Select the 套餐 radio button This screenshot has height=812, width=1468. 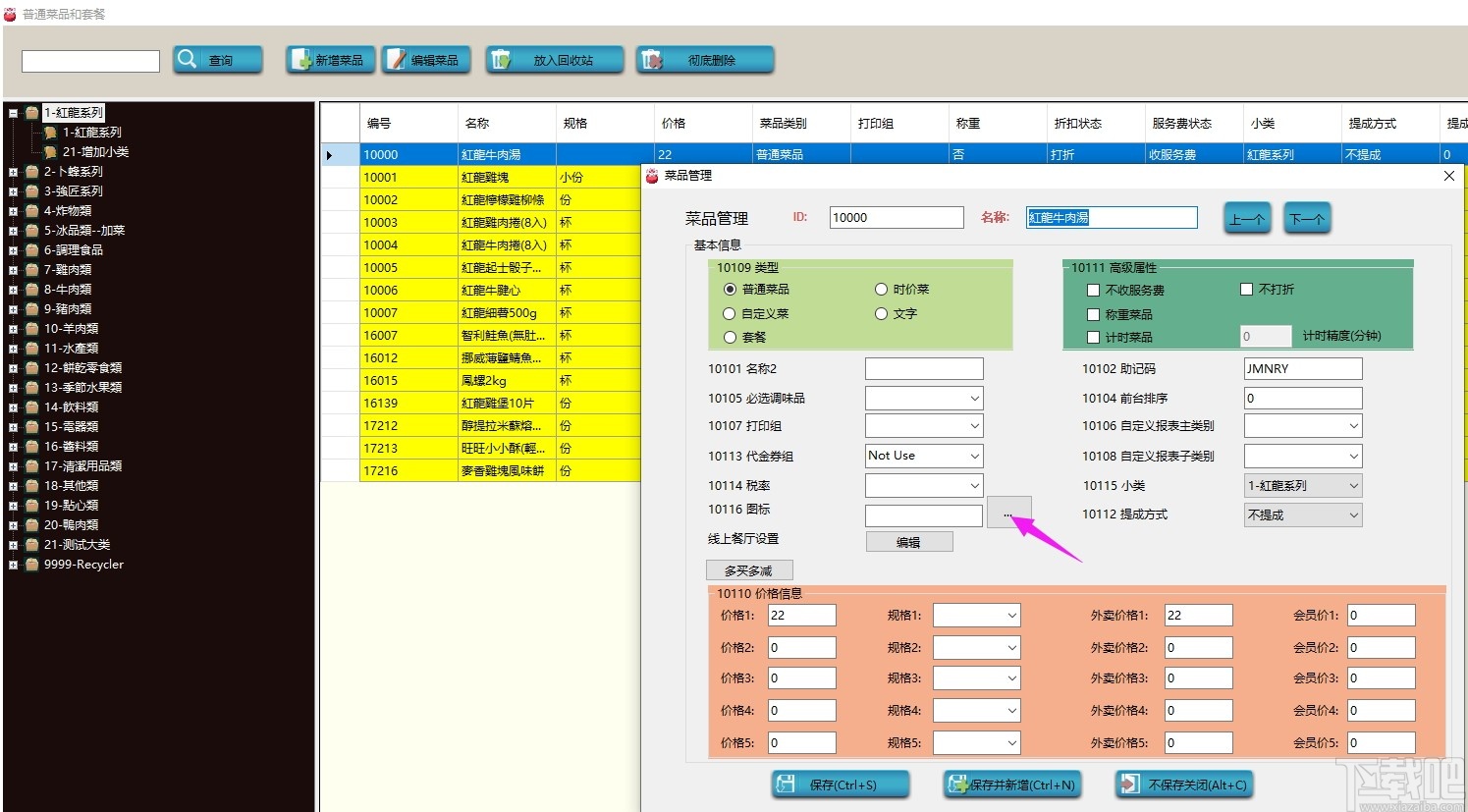coord(730,338)
